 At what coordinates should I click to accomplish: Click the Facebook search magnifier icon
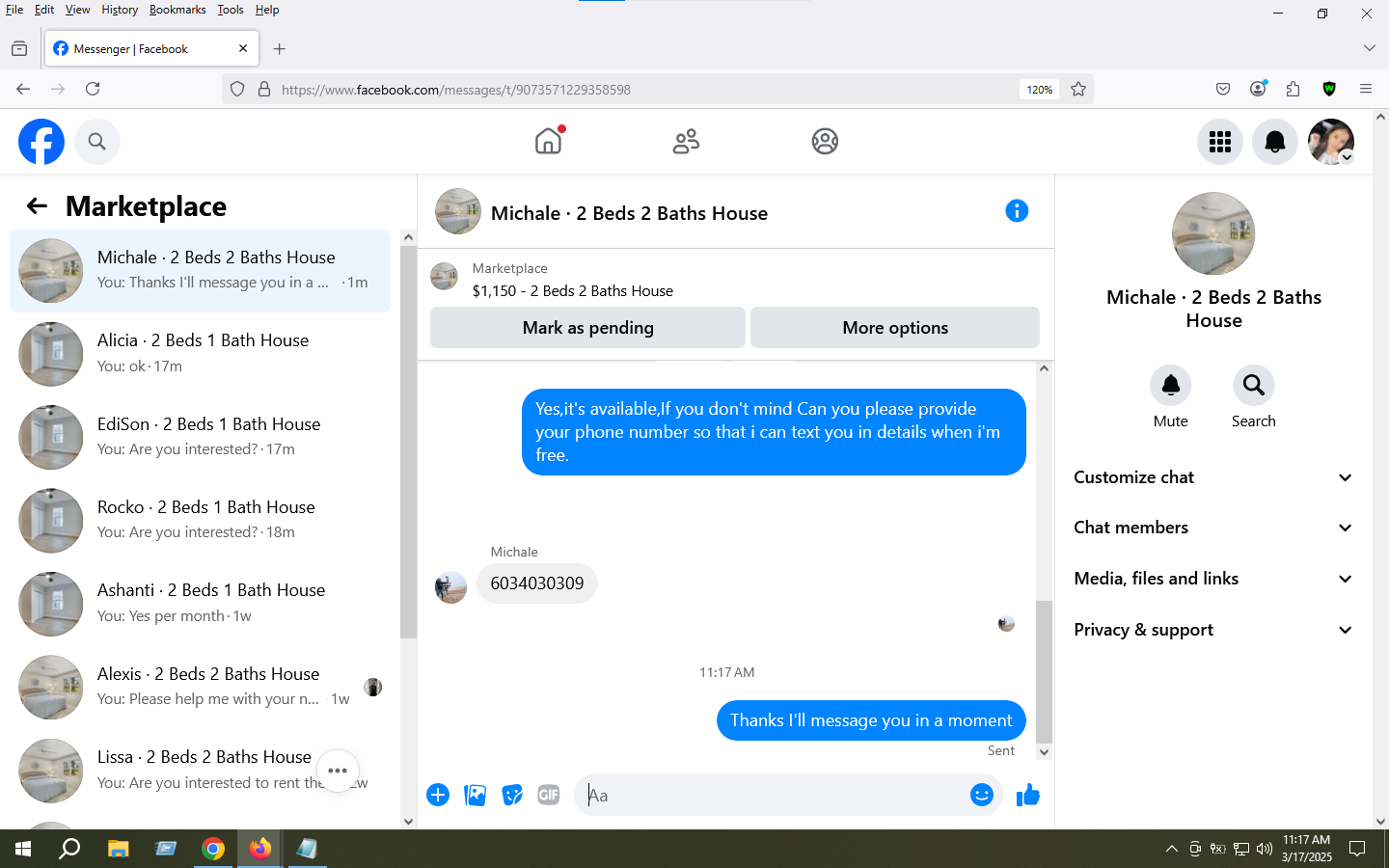pyautogui.click(x=96, y=142)
